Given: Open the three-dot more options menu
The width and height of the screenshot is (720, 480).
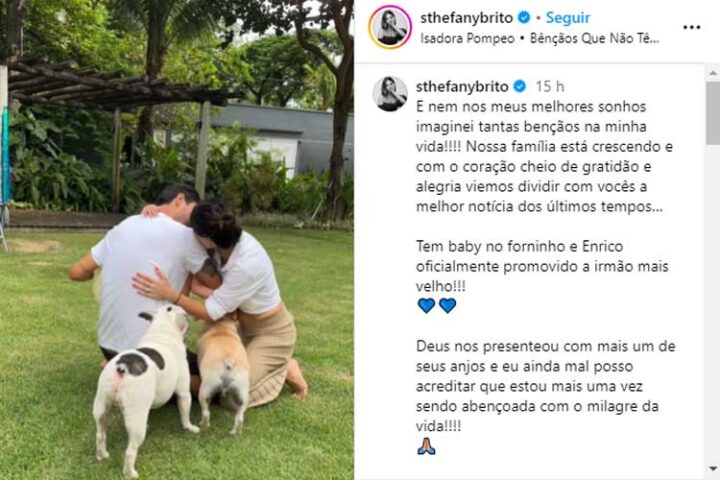Looking at the screenshot, I should pos(691,28).
